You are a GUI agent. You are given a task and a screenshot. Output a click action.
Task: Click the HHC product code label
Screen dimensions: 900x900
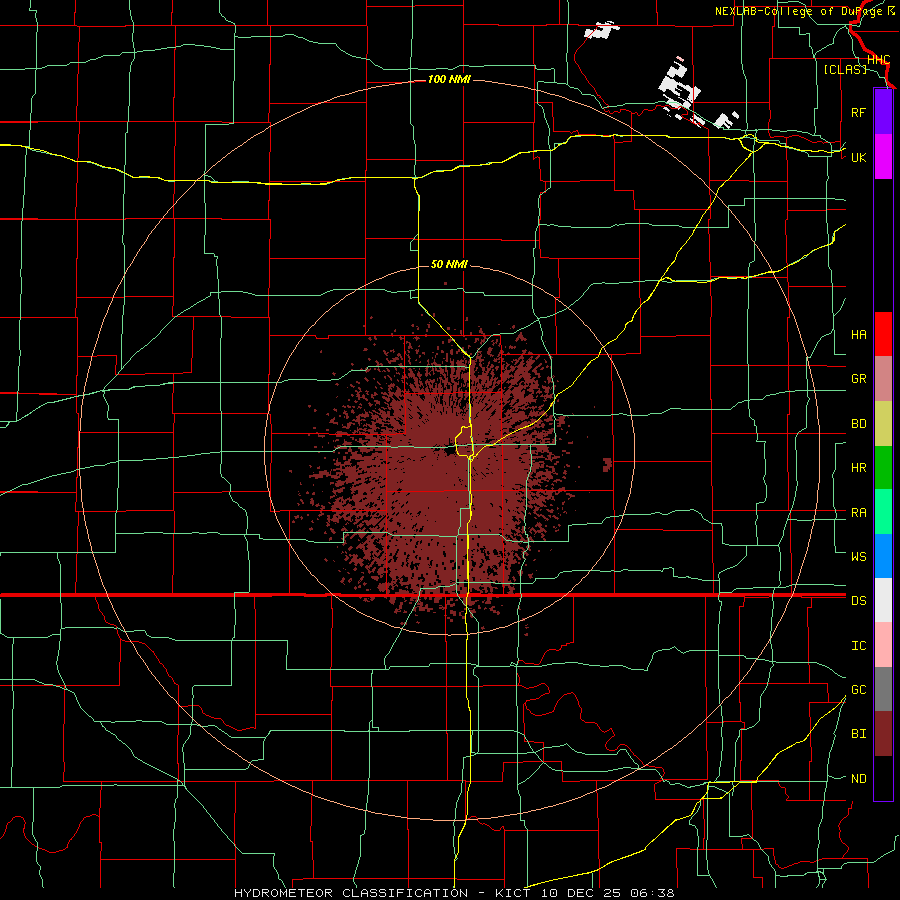tap(878, 60)
